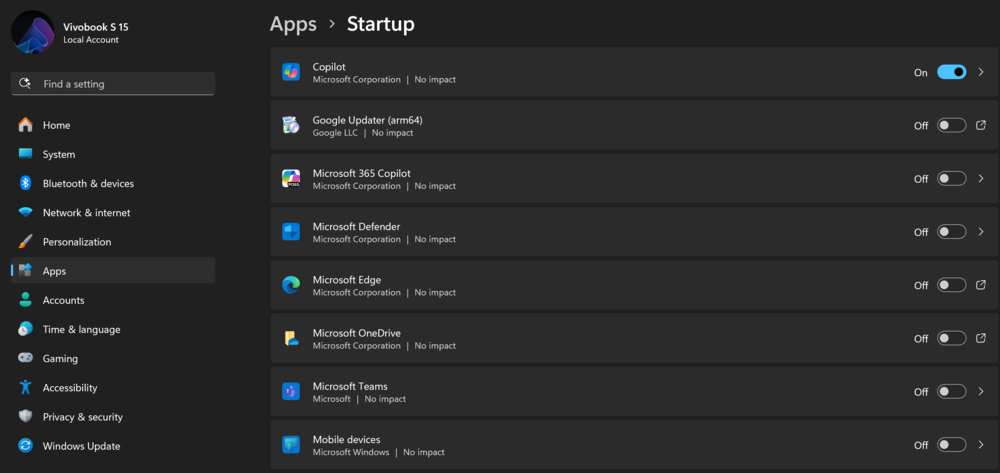This screenshot has width=1000, height=473.
Task: Click the Microsoft OneDrive name text
Action: (x=357, y=333)
